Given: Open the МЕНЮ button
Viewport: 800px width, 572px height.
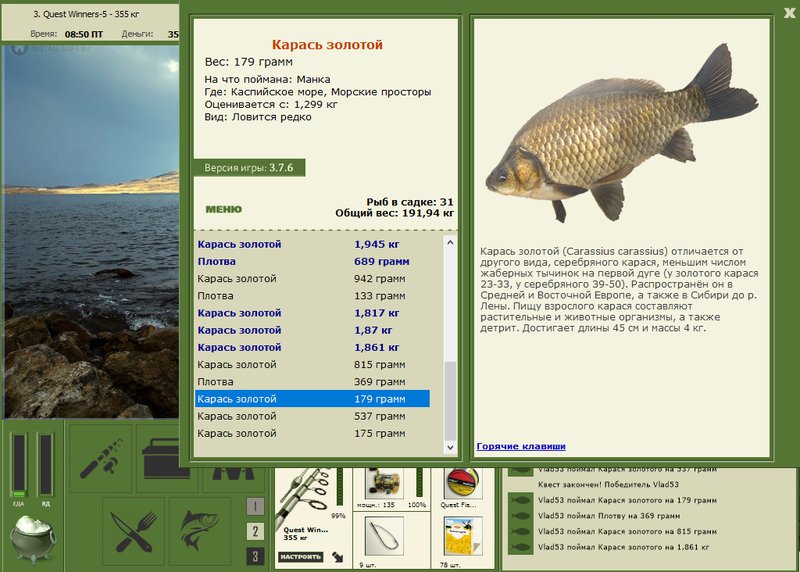Looking at the screenshot, I should point(223,209).
